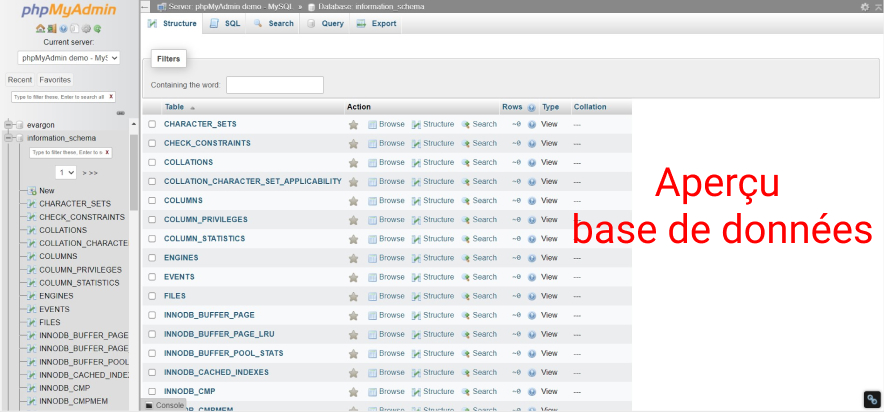This screenshot has width=884, height=412.
Task: Open phpMyAdmin documentation help icon in sidebar
Action: coord(63,28)
